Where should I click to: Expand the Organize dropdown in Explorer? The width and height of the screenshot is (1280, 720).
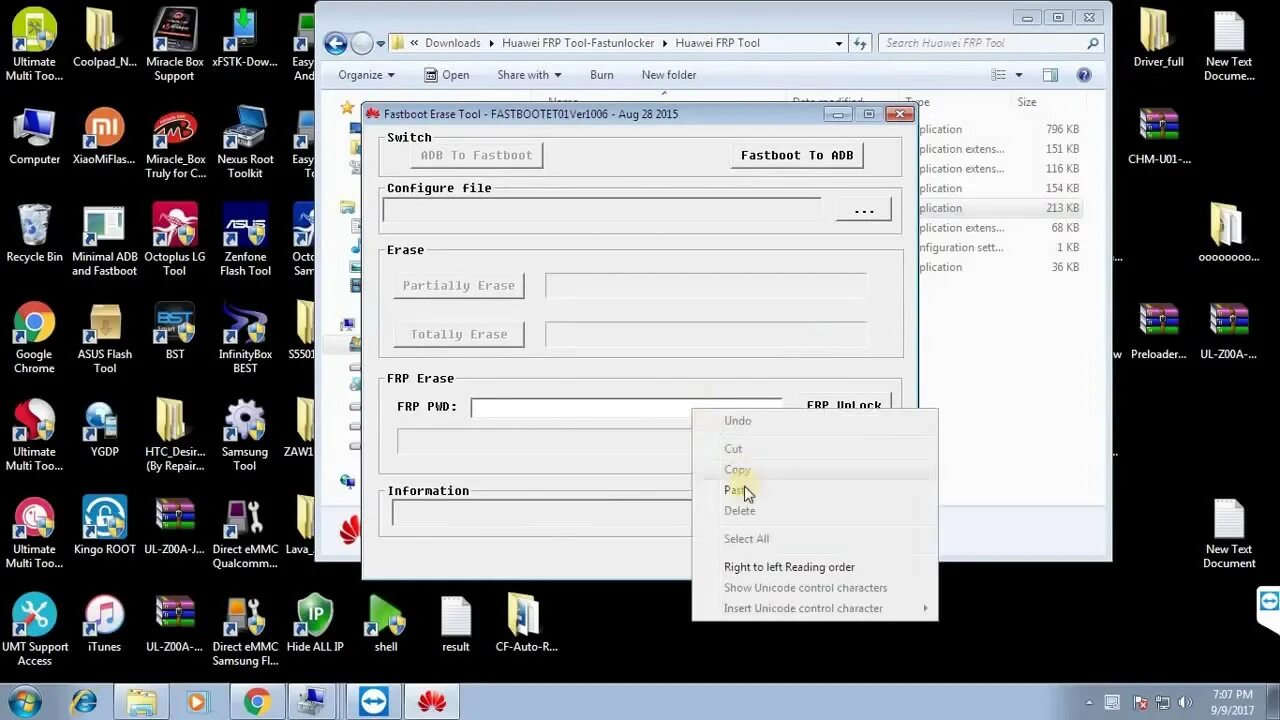[x=366, y=75]
